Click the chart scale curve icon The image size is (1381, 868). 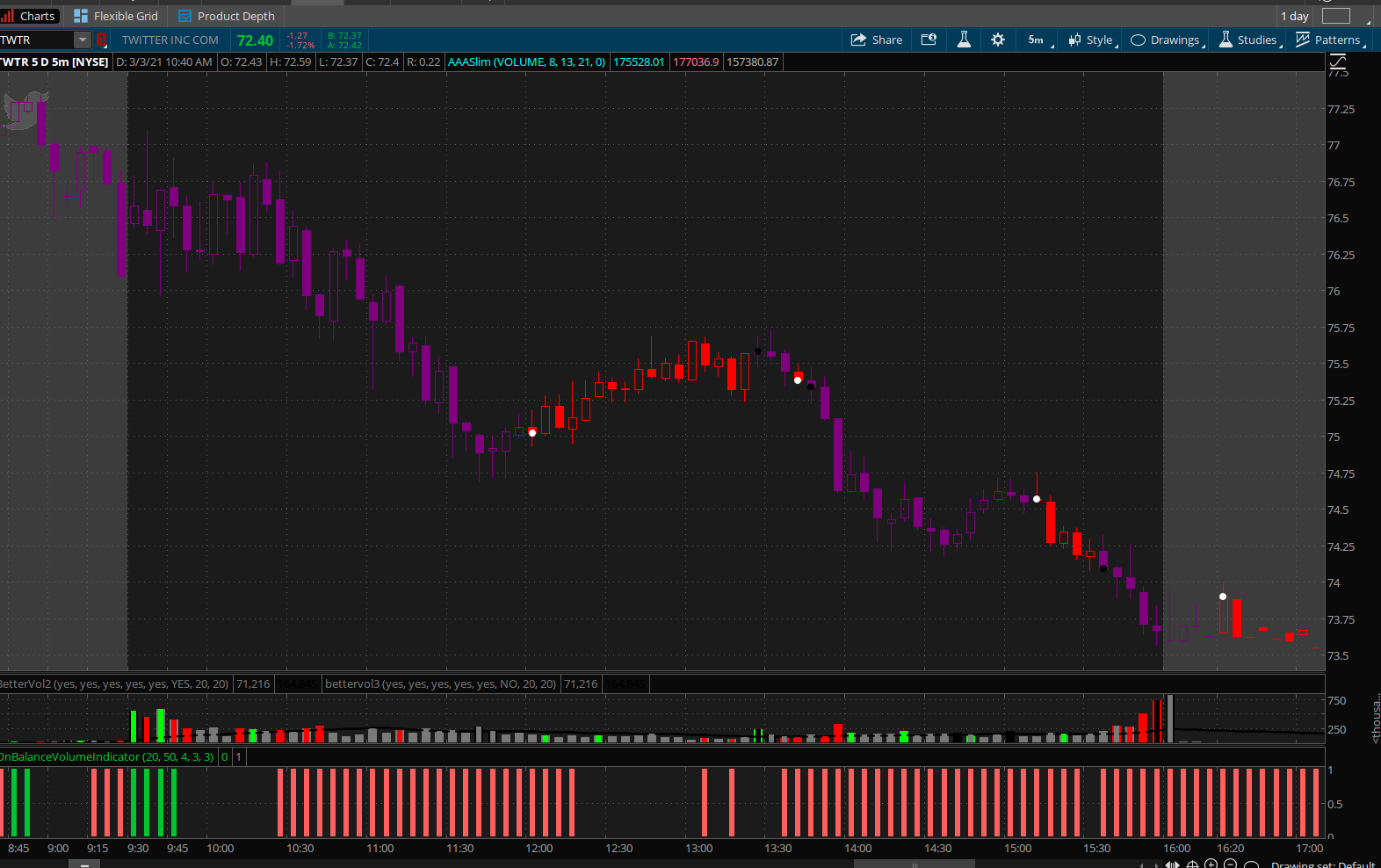pyautogui.click(x=1338, y=61)
